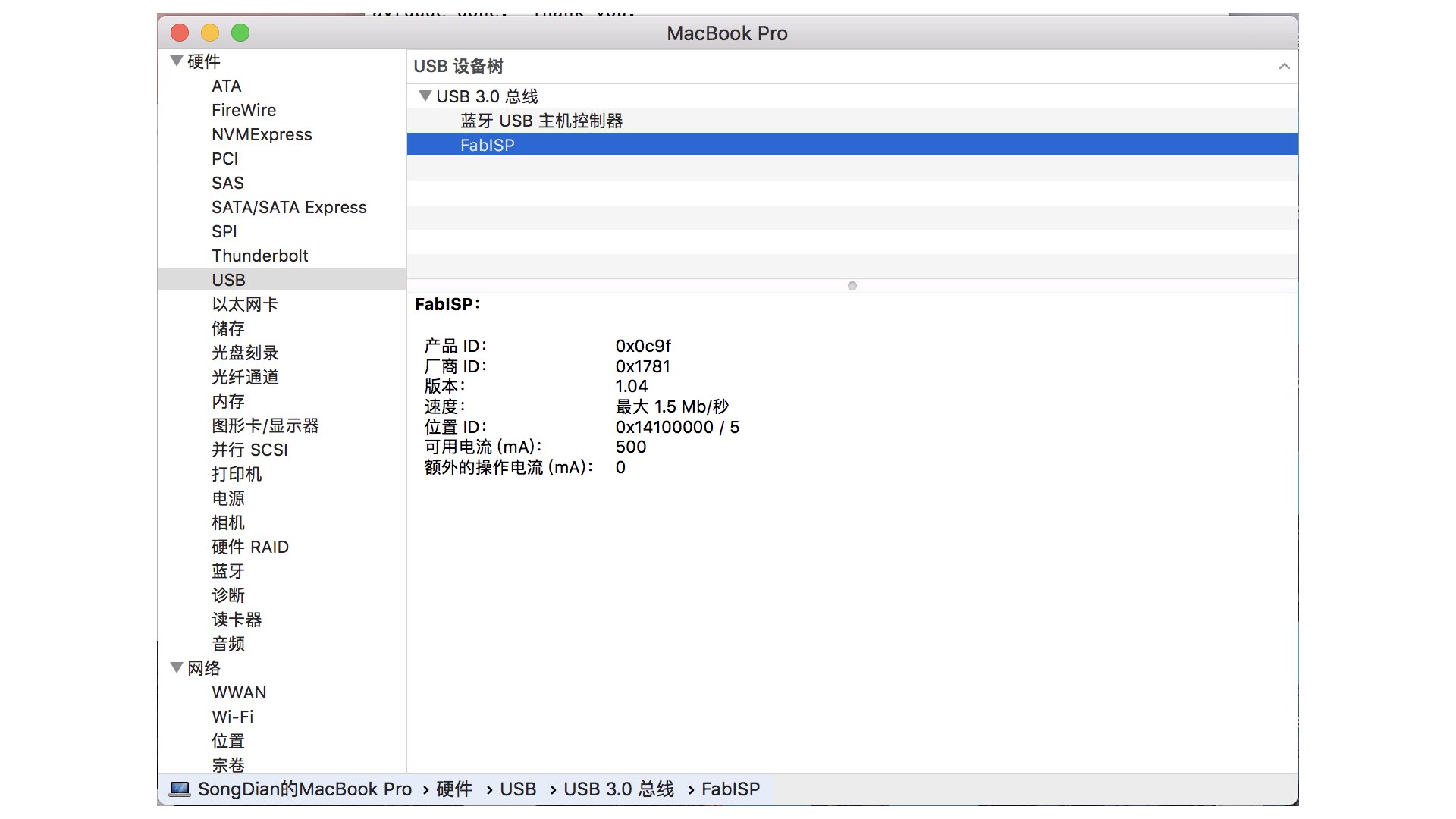Viewport: 1456px width, 819px height.
Task: Select 硬件 RAID in the sidebar
Action: (x=250, y=547)
